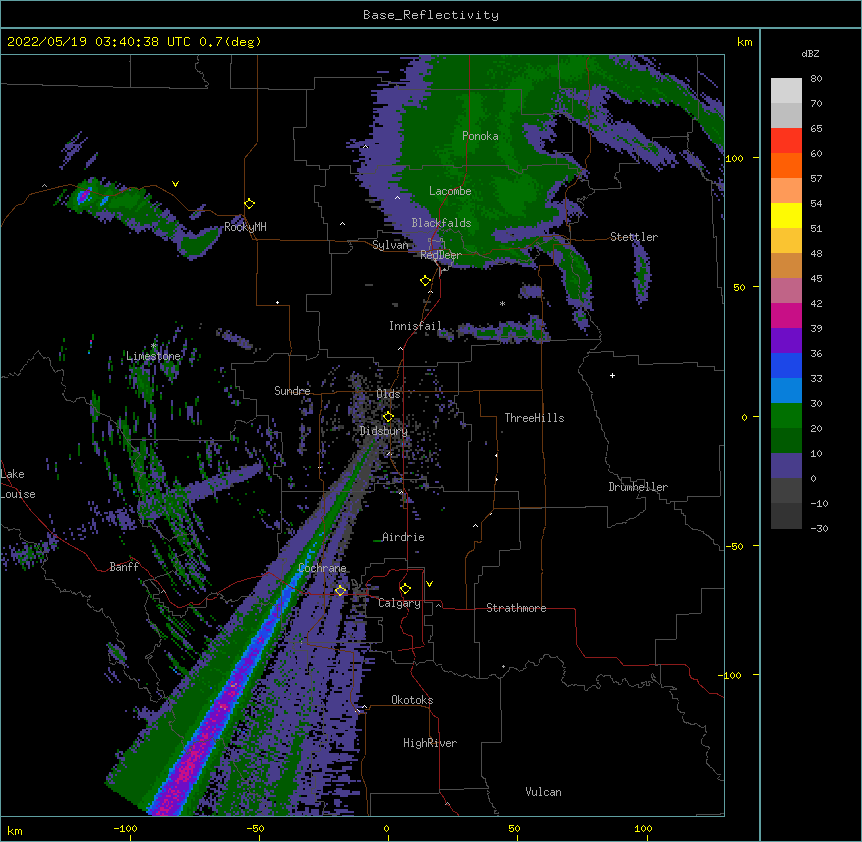The height and width of the screenshot is (842, 862).
Task: Click the 80 value in the dBZ legend
Action: coord(816,79)
